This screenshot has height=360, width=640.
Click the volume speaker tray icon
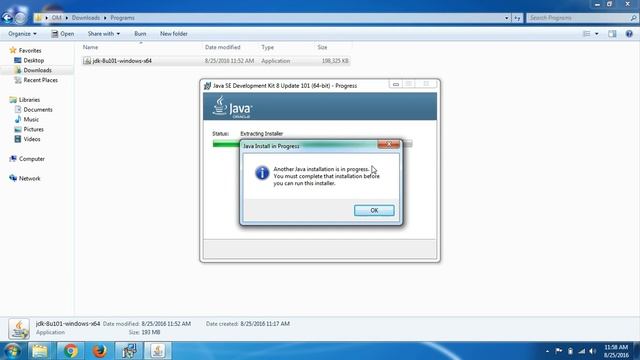(593, 351)
